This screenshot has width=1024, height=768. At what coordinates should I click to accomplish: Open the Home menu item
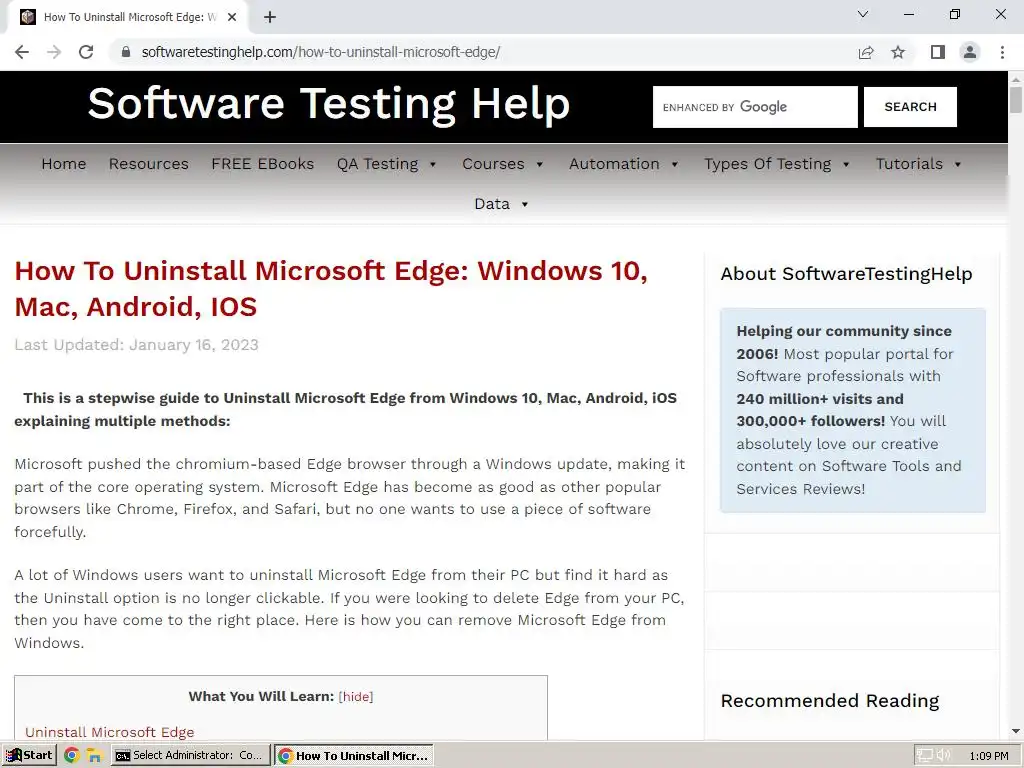[x=64, y=164]
